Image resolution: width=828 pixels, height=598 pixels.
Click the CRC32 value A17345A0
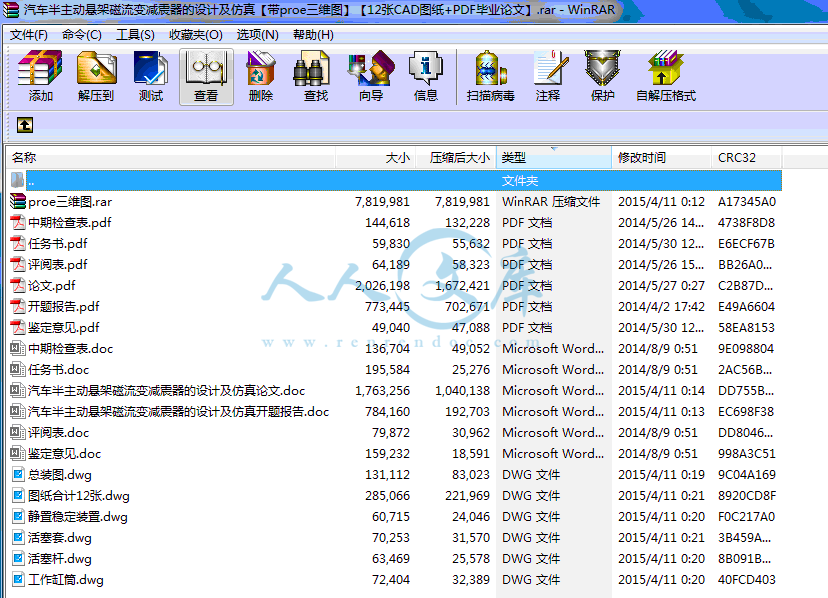click(747, 202)
